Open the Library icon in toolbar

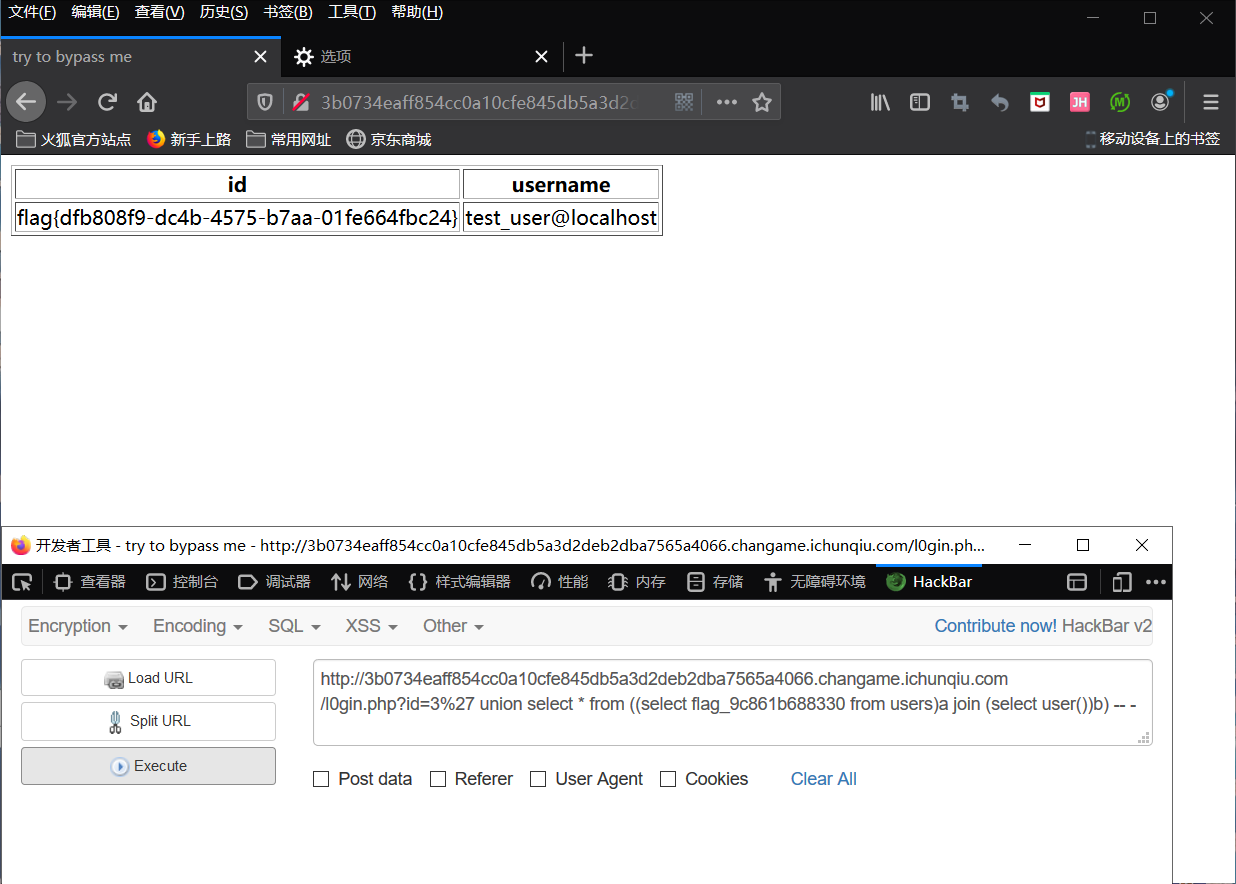[x=880, y=102]
